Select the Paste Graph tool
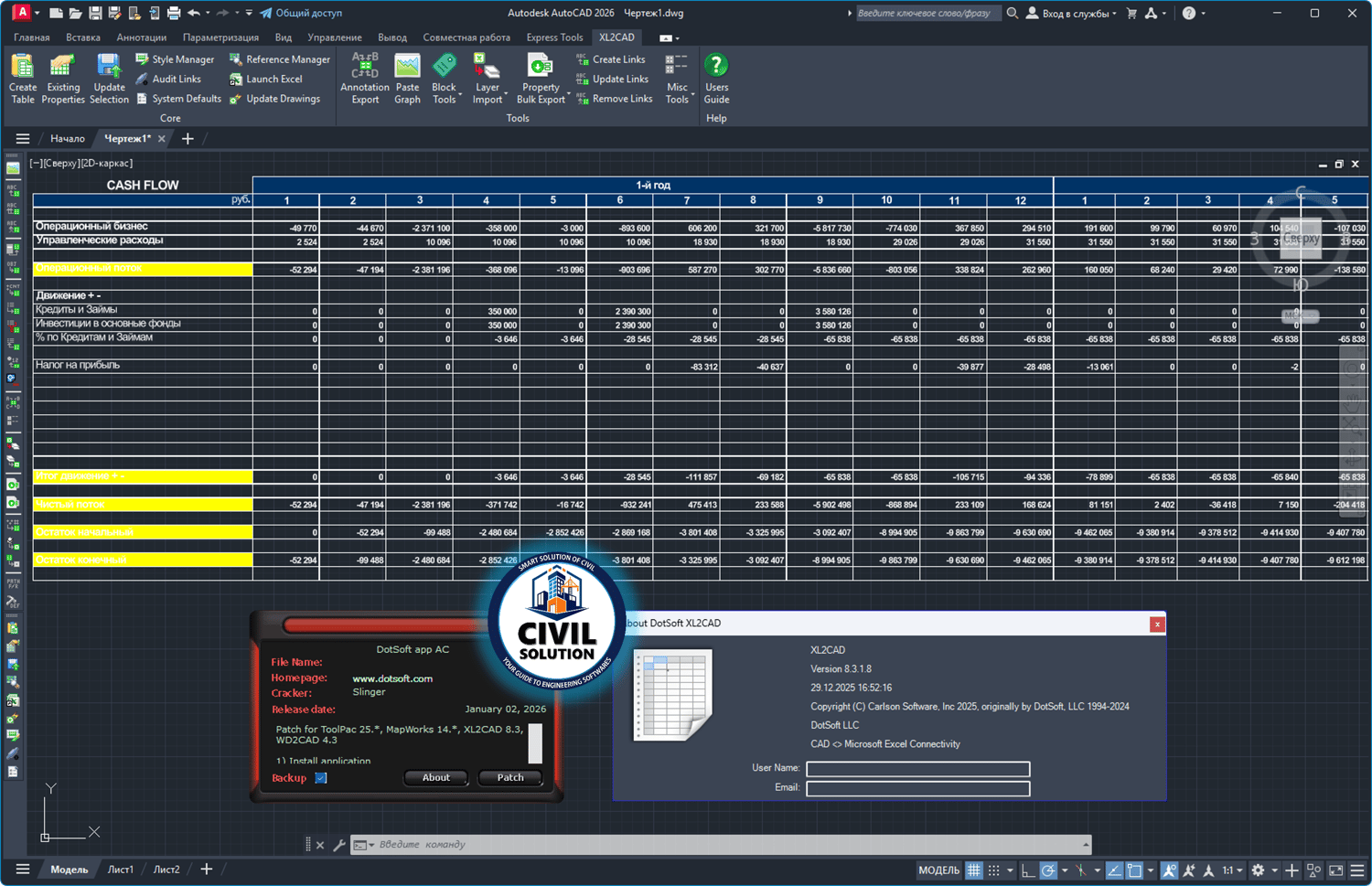Viewport: 1372px width, 886px height. (407, 79)
